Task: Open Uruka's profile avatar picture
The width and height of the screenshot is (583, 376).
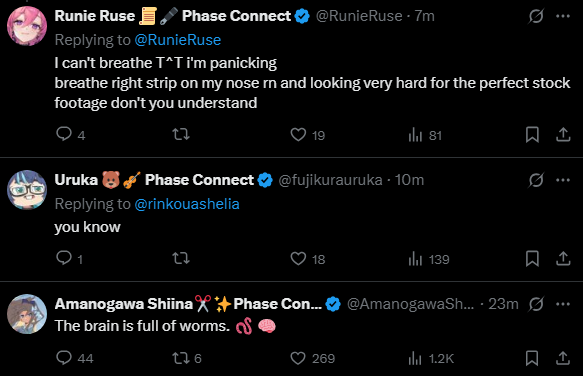Action: [27, 190]
